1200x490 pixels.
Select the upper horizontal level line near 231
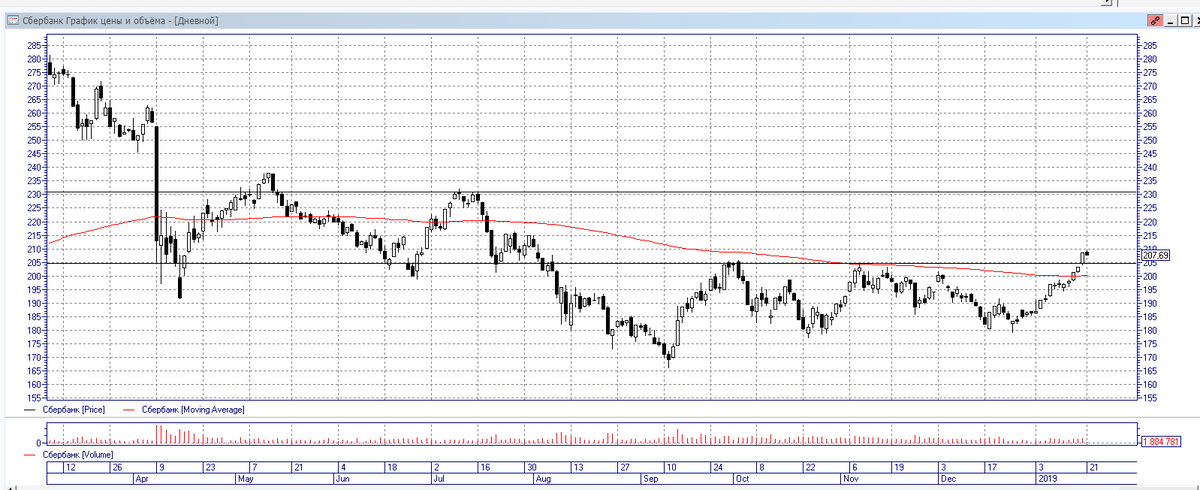(x=593, y=192)
